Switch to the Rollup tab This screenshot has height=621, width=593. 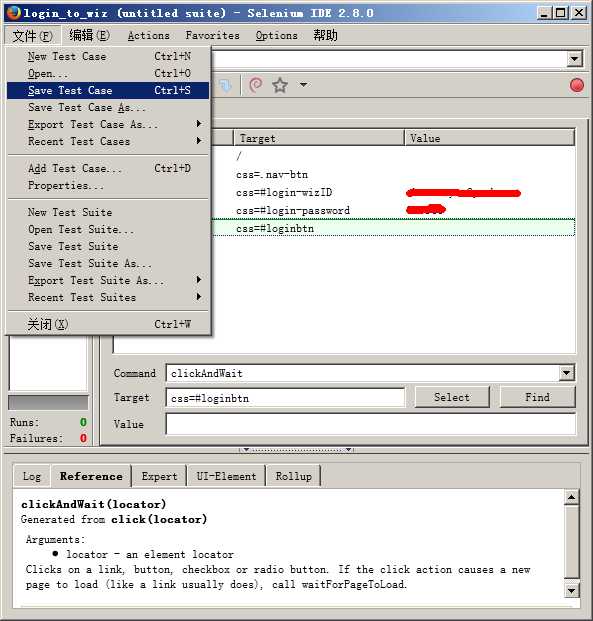pos(294,476)
